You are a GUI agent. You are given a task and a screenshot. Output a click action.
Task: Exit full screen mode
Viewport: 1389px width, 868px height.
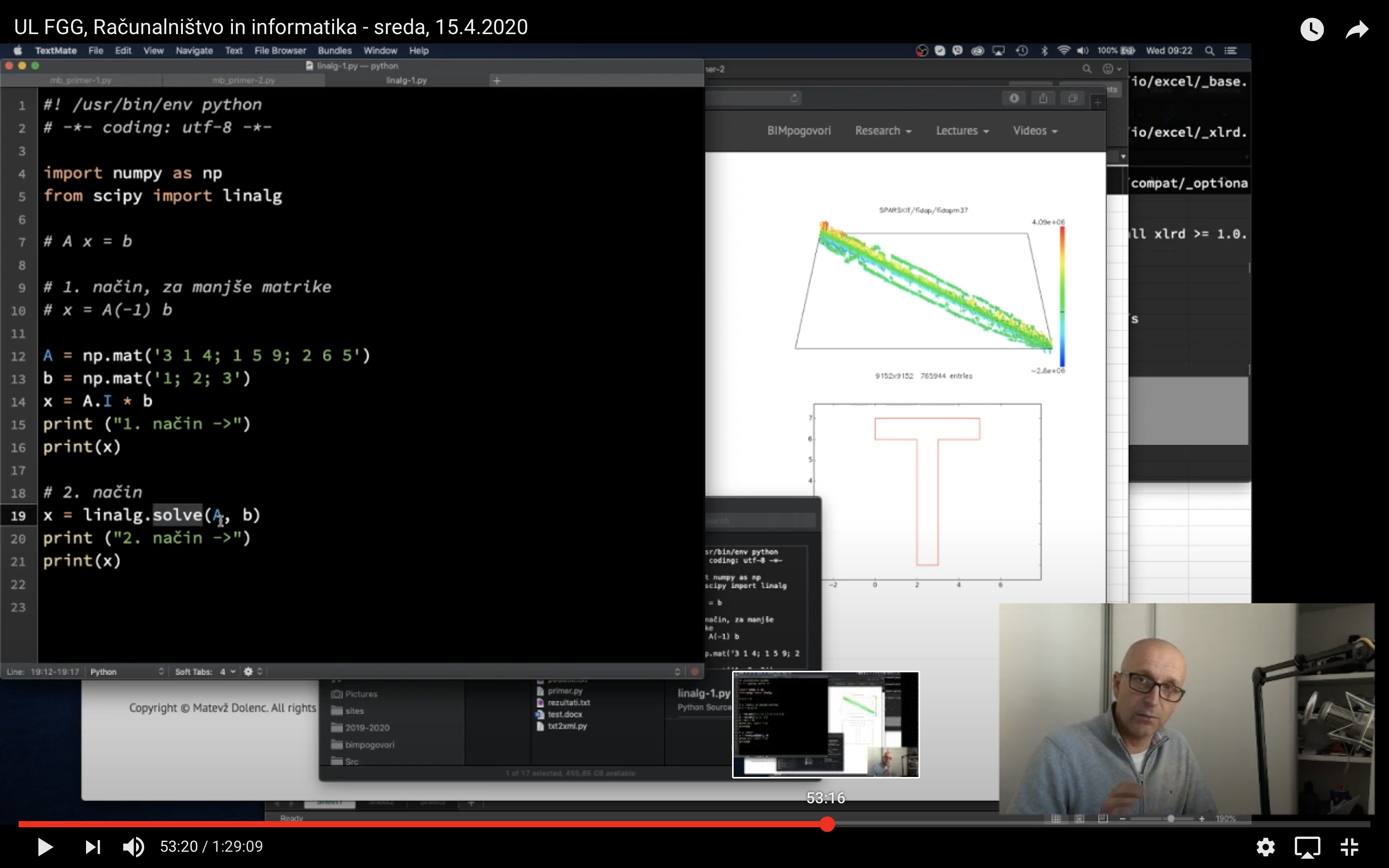(x=1349, y=847)
